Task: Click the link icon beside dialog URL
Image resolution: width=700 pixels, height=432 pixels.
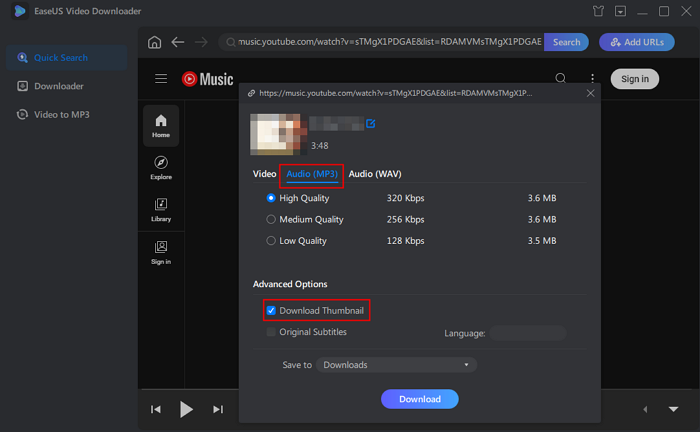Action: [251, 93]
